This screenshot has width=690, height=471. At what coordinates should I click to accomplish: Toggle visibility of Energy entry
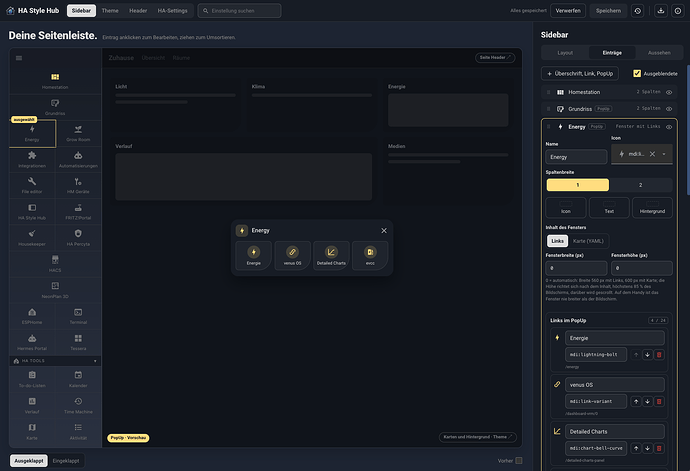(x=669, y=127)
